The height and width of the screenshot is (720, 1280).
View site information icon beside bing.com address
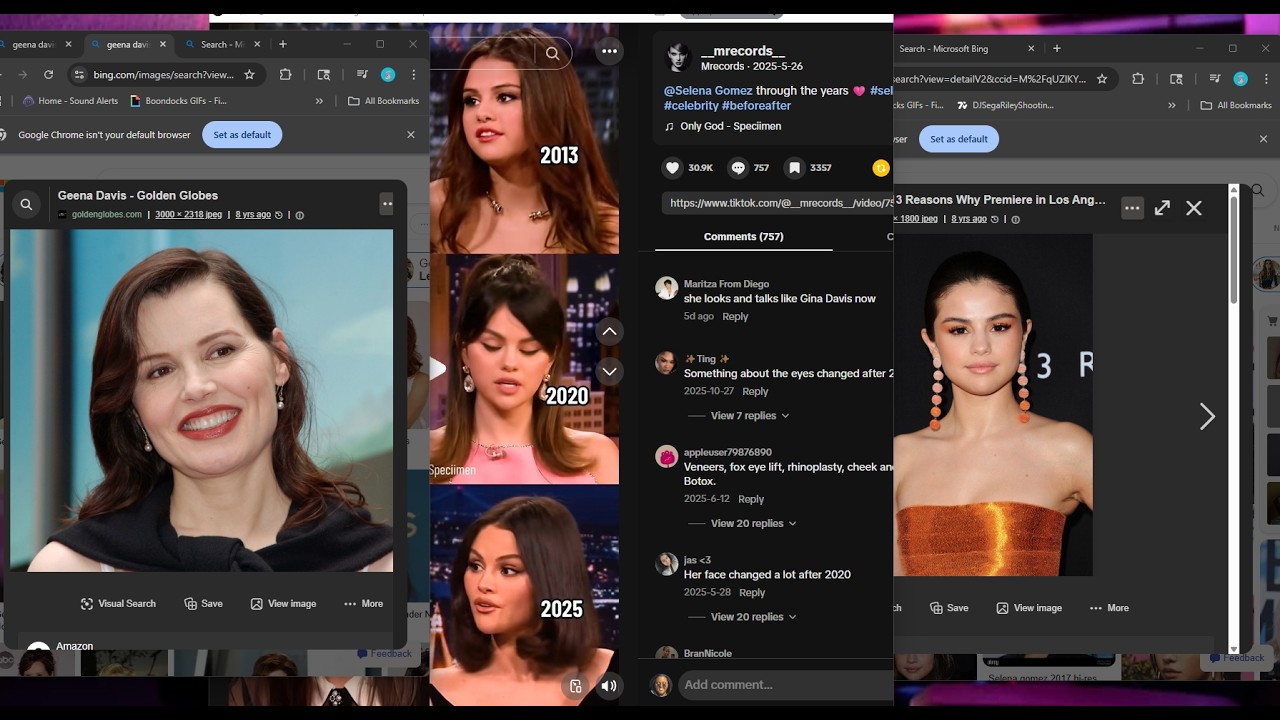coord(79,74)
